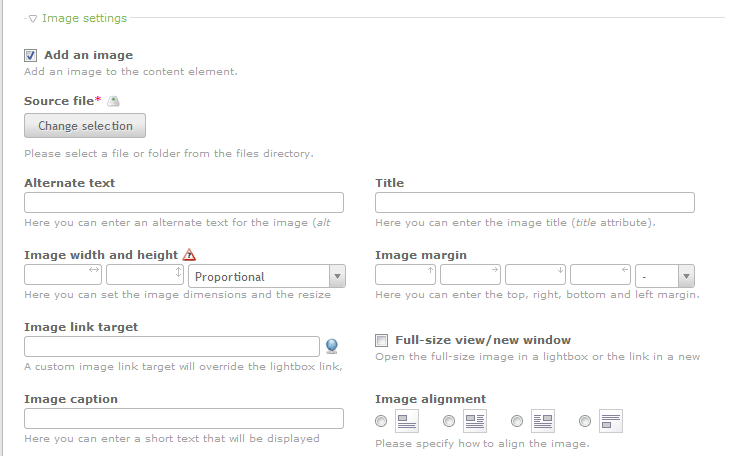Click the image-above-text alignment icon
The width and height of the screenshot is (745, 456).
pos(407,421)
